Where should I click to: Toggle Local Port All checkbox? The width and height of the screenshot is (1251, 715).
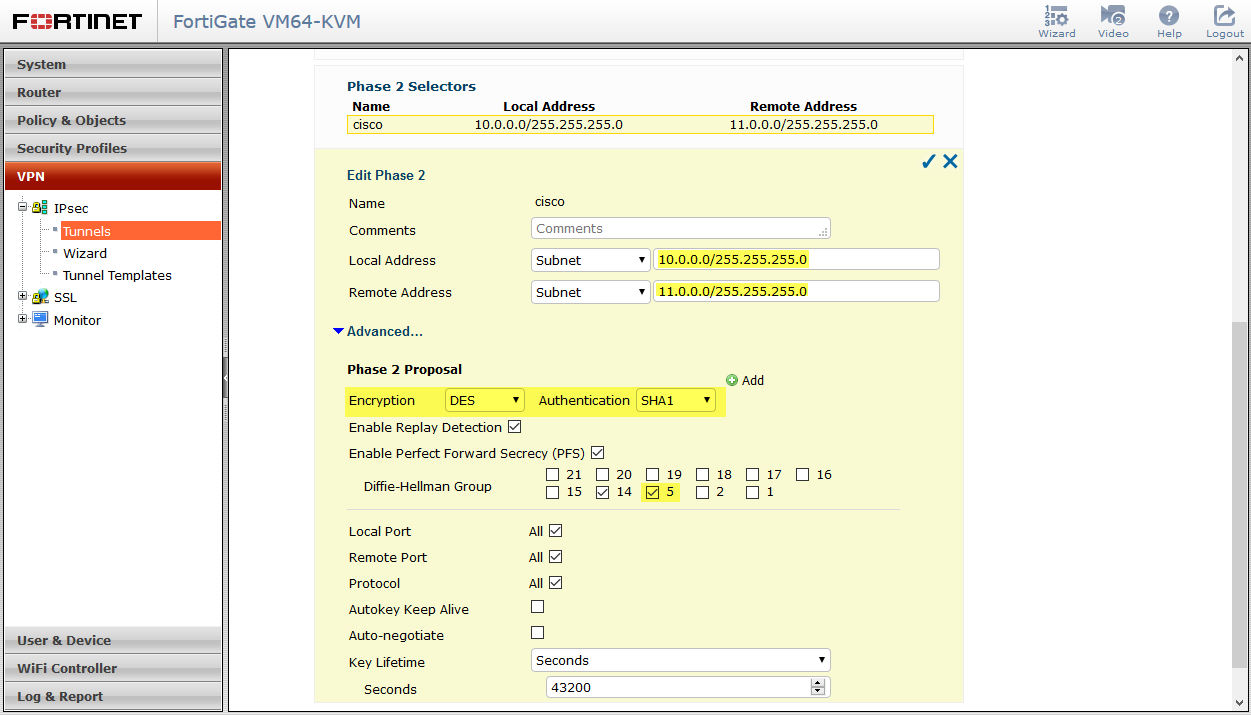coord(556,531)
